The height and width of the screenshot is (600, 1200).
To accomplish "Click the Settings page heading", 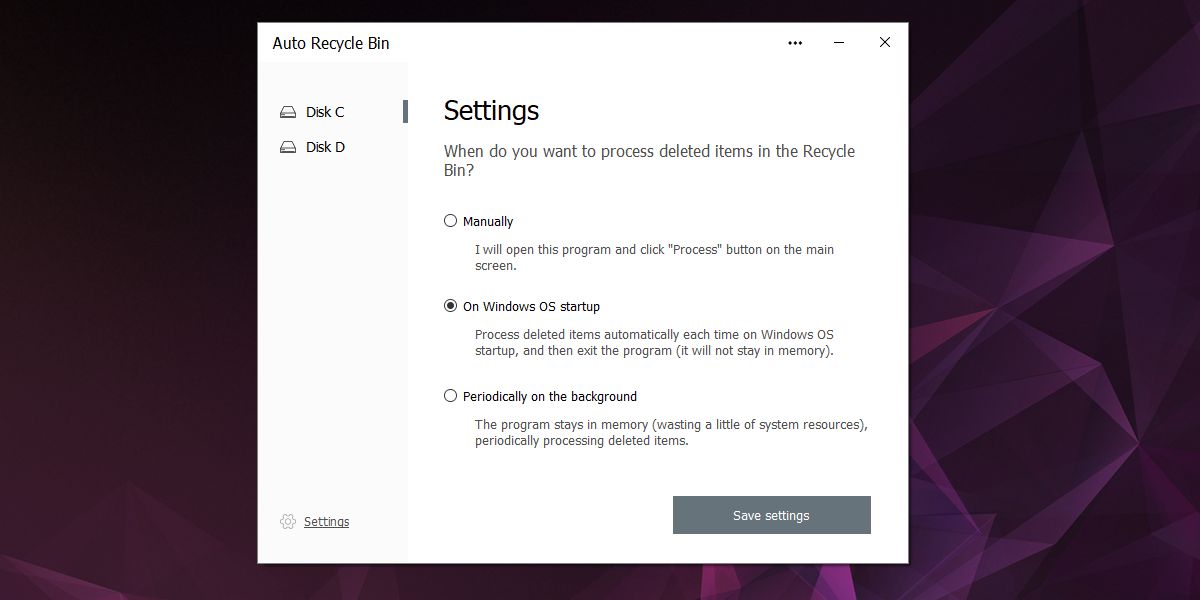I will click(x=491, y=110).
